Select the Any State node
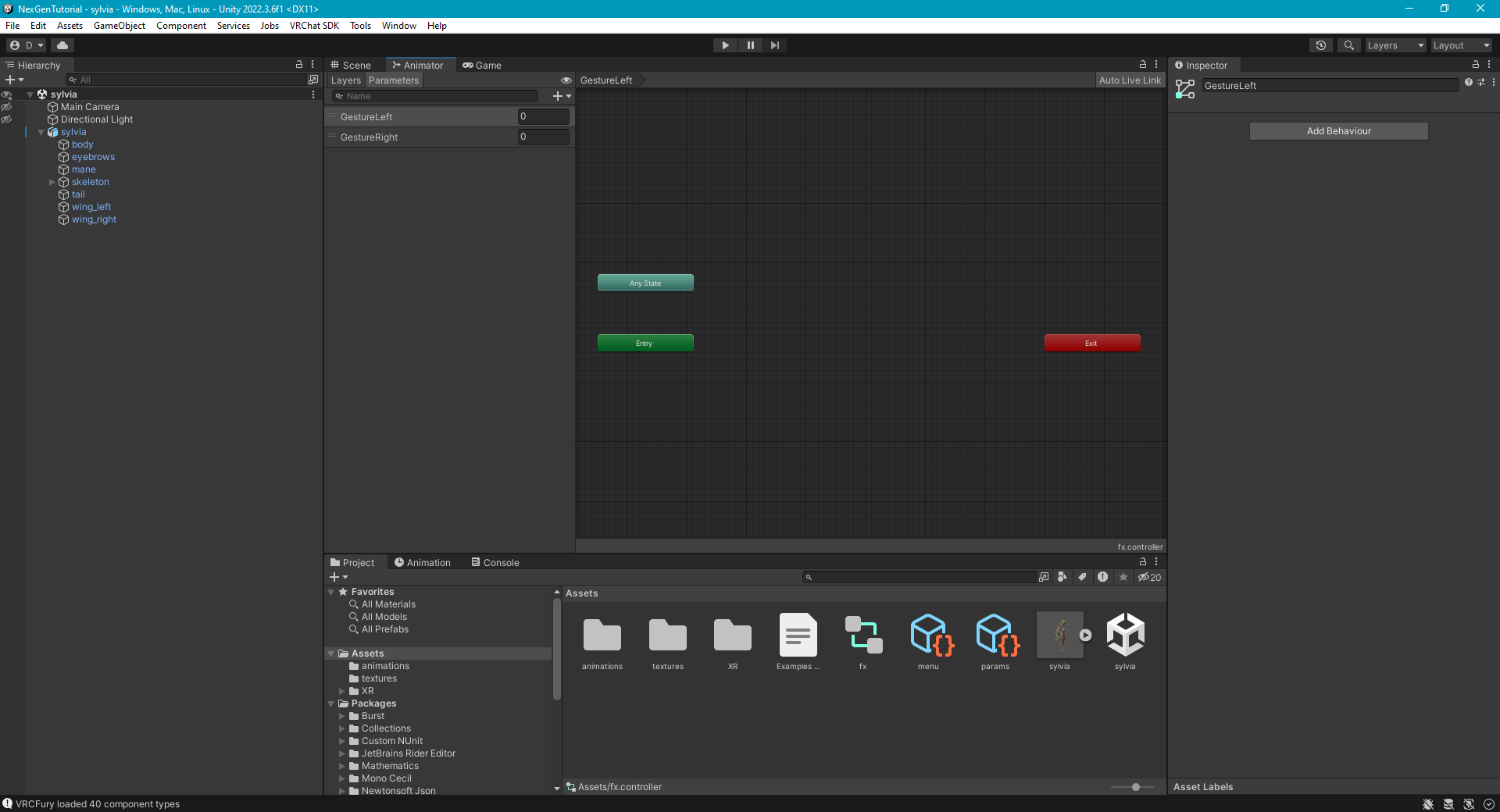This screenshot has height=812, width=1500. (645, 283)
